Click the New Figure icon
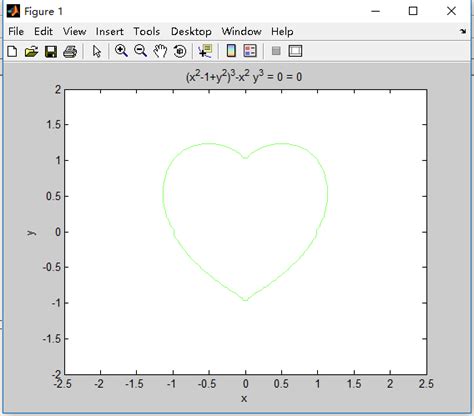The image size is (474, 416). pyautogui.click(x=12, y=51)
